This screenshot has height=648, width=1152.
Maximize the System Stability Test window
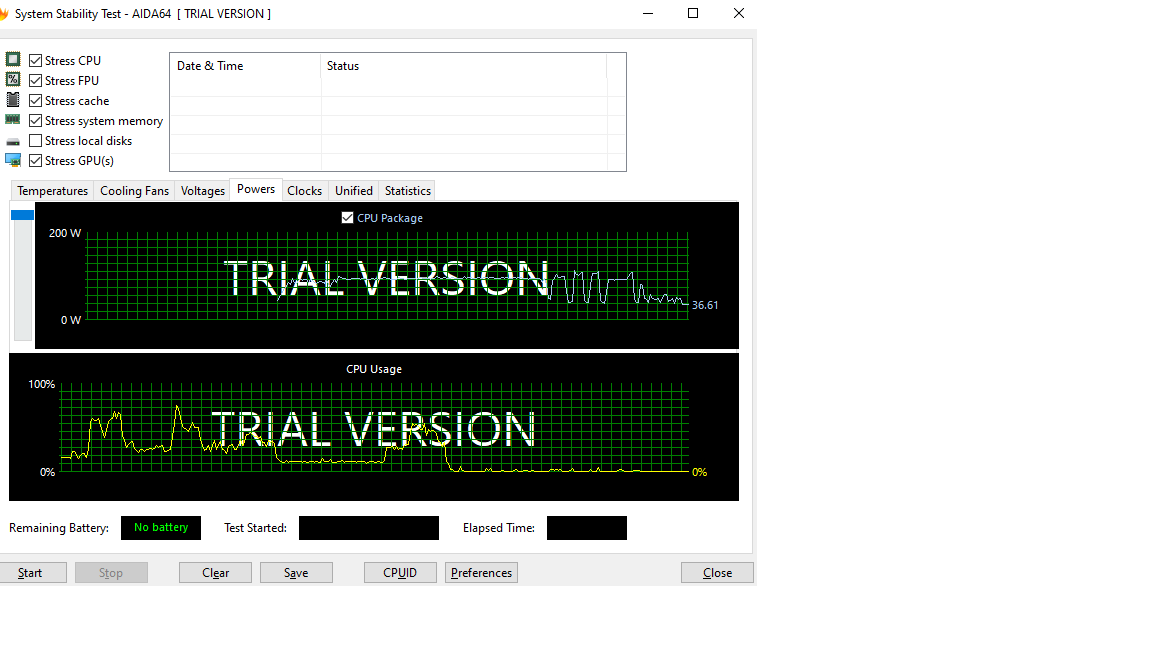pyautogui.click(x=693, y=13)
